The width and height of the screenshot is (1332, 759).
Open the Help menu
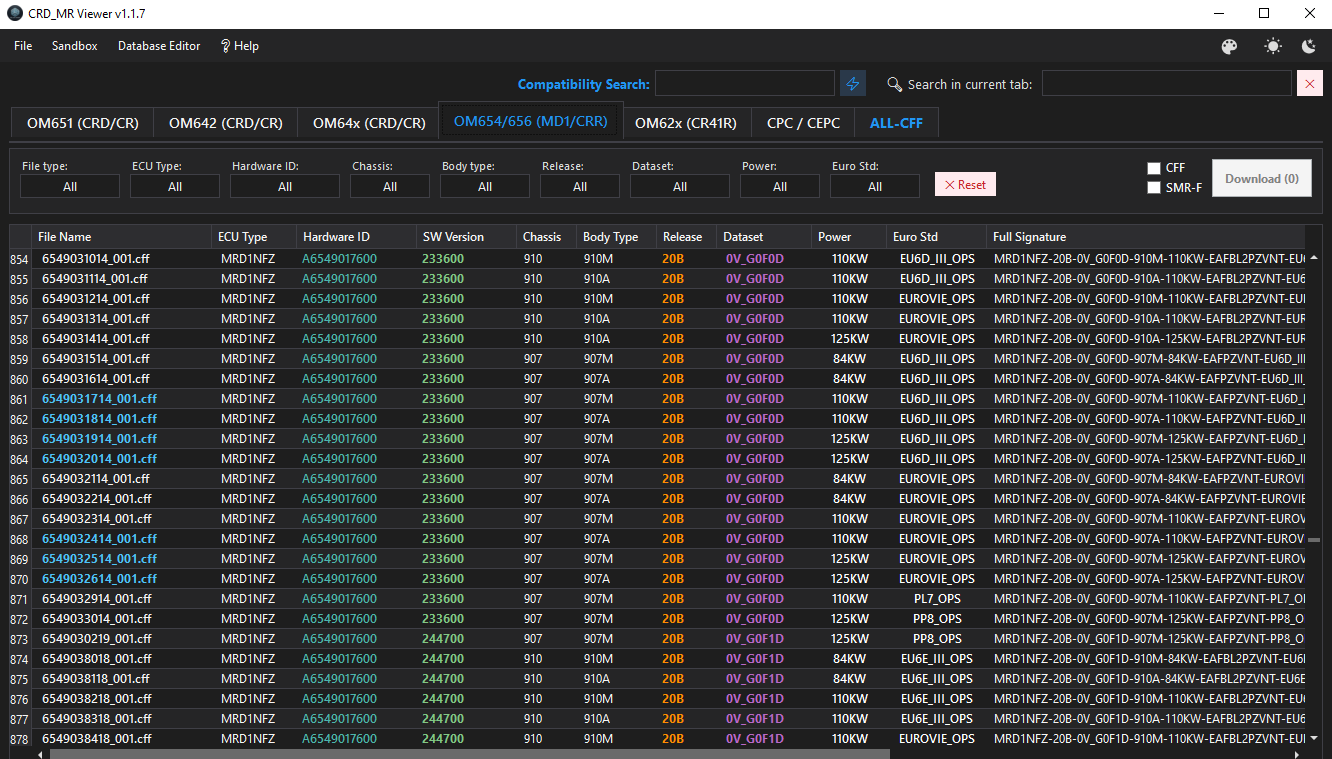click(240, 46)
